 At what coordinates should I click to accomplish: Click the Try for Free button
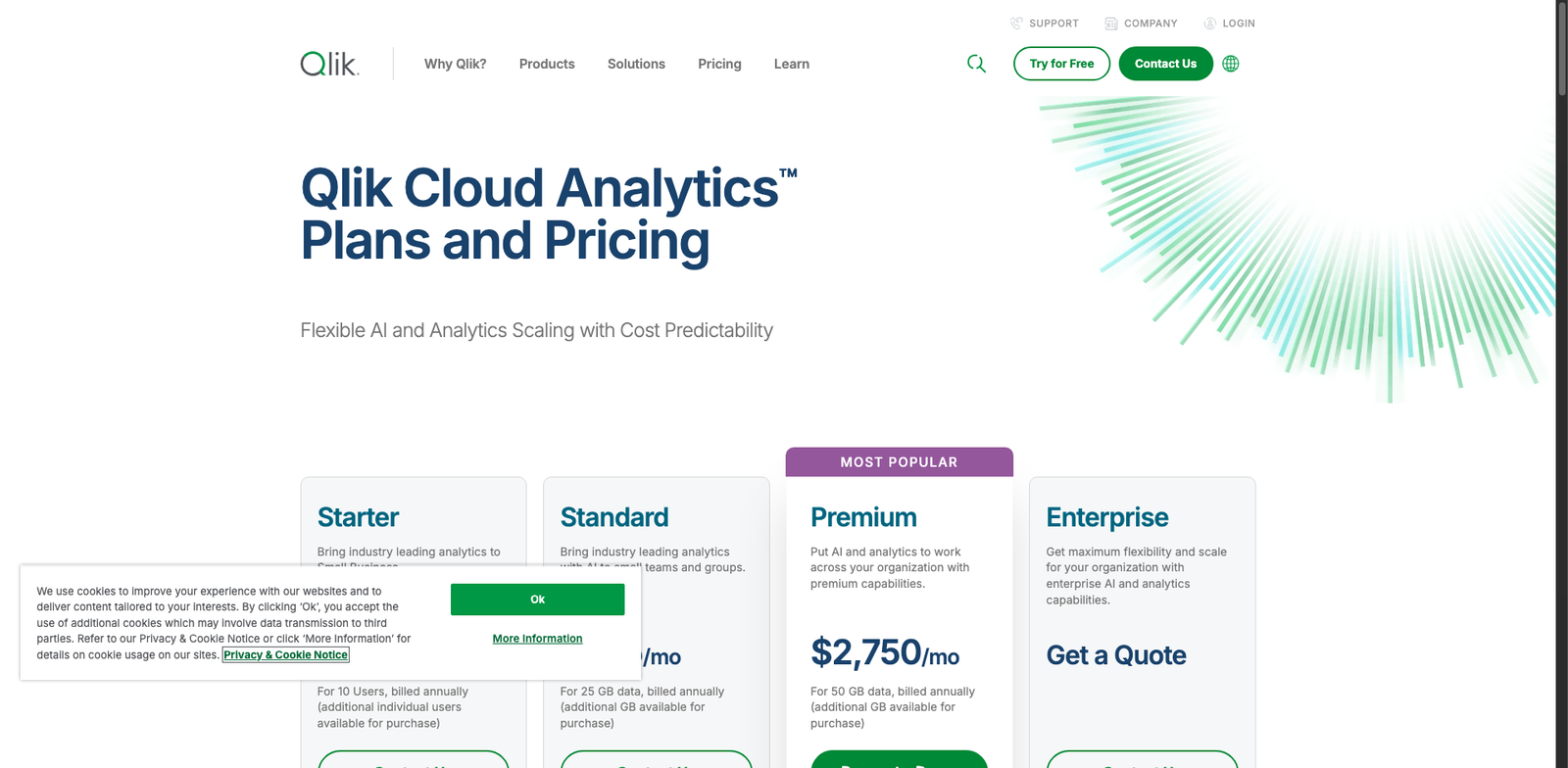pyautogui.click(x=1061, y=63)
